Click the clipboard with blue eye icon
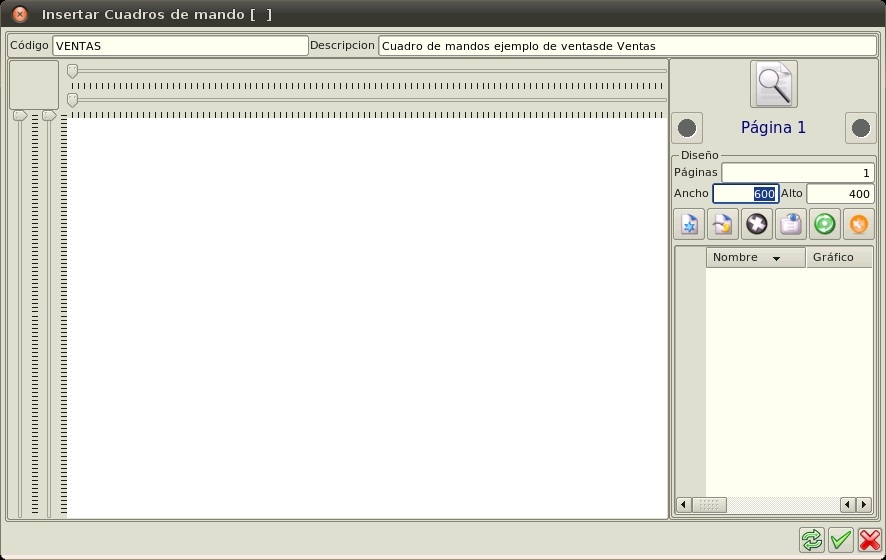 coord(791,224)
